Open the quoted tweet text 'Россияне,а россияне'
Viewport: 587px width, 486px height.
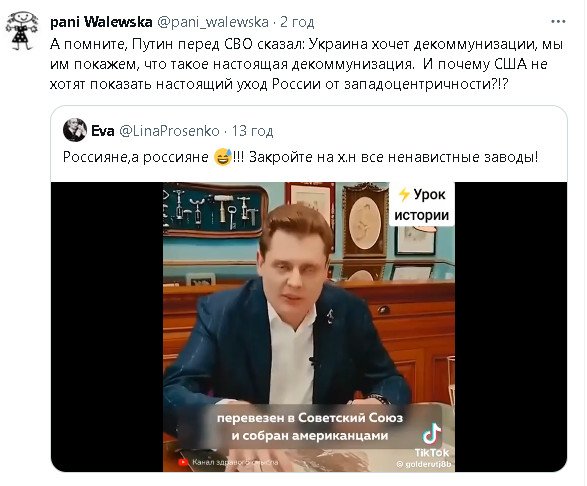136,157
